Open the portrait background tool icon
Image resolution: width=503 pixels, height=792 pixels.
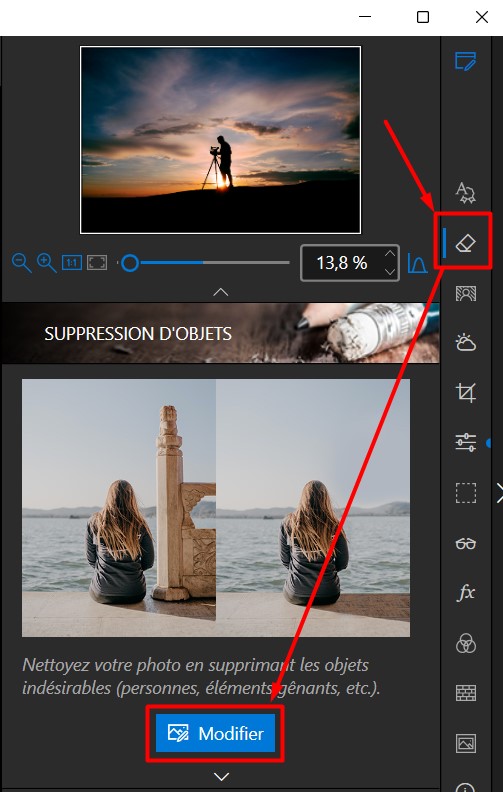[x=466, y=293]
